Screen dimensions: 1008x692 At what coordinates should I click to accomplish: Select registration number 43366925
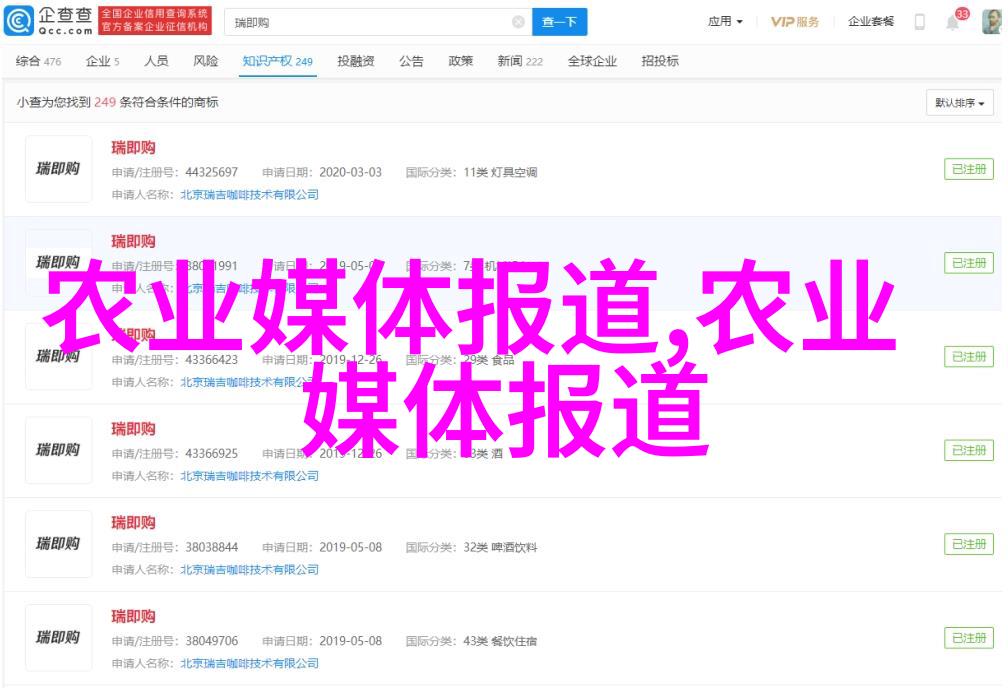click(212, 454)
